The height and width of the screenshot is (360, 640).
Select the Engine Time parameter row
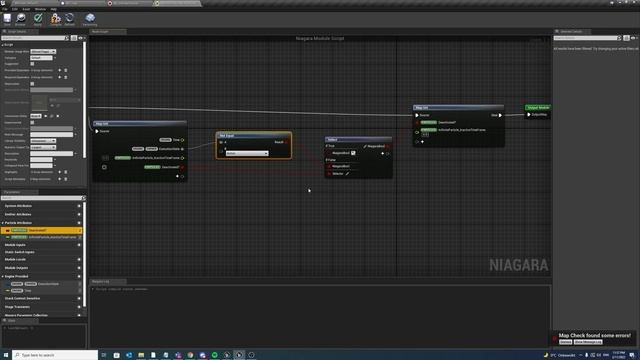(x=42, y=291)
